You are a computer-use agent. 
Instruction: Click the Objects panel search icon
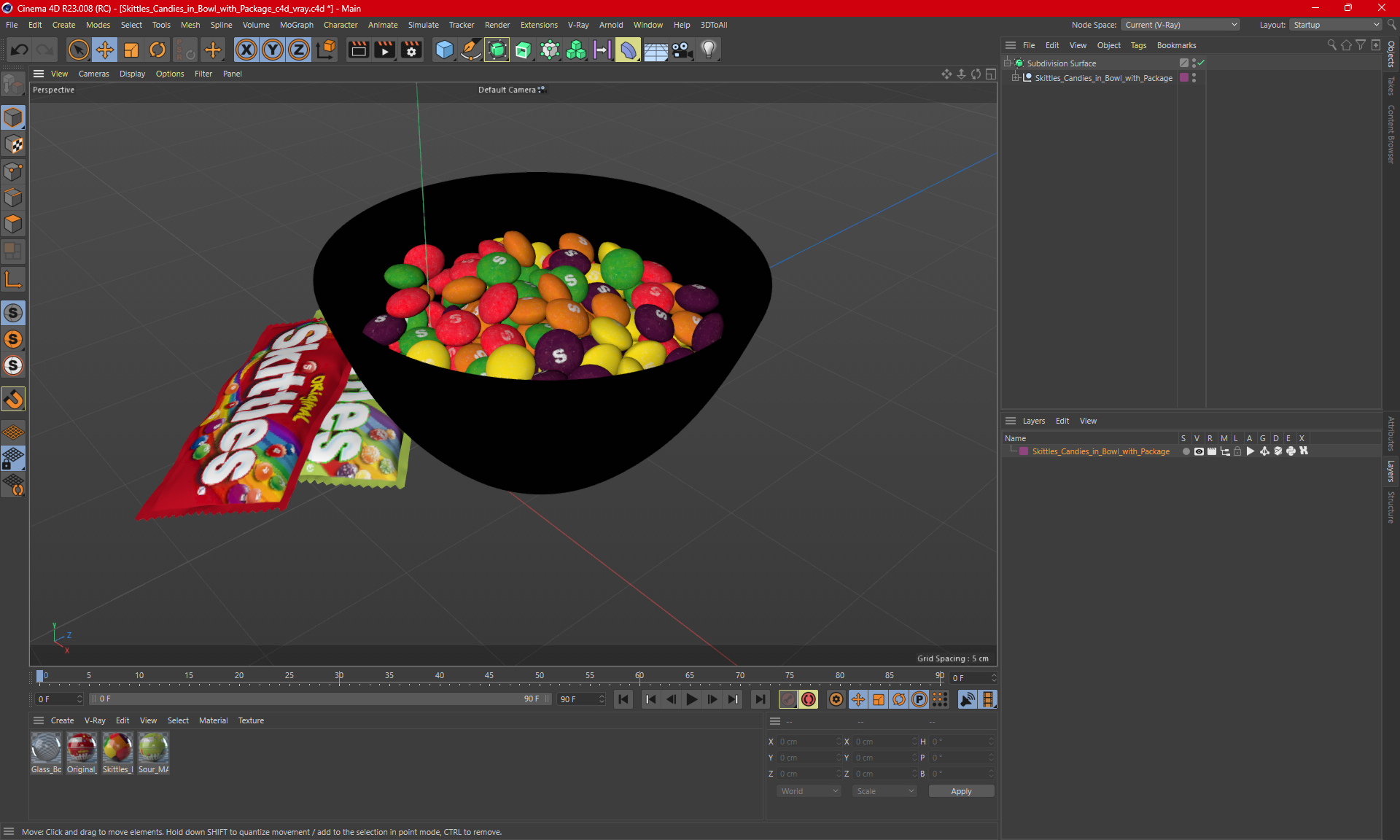(1331, 45)
